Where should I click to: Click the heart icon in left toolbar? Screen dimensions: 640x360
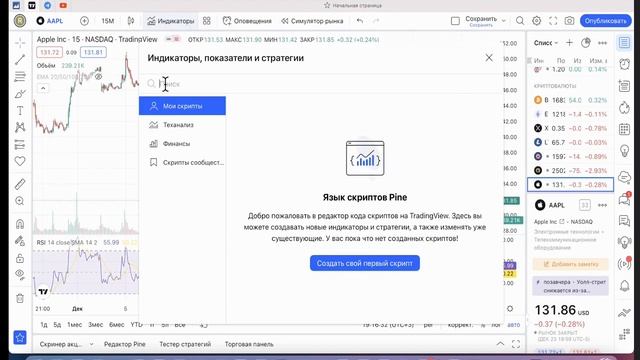pos(20,161)
